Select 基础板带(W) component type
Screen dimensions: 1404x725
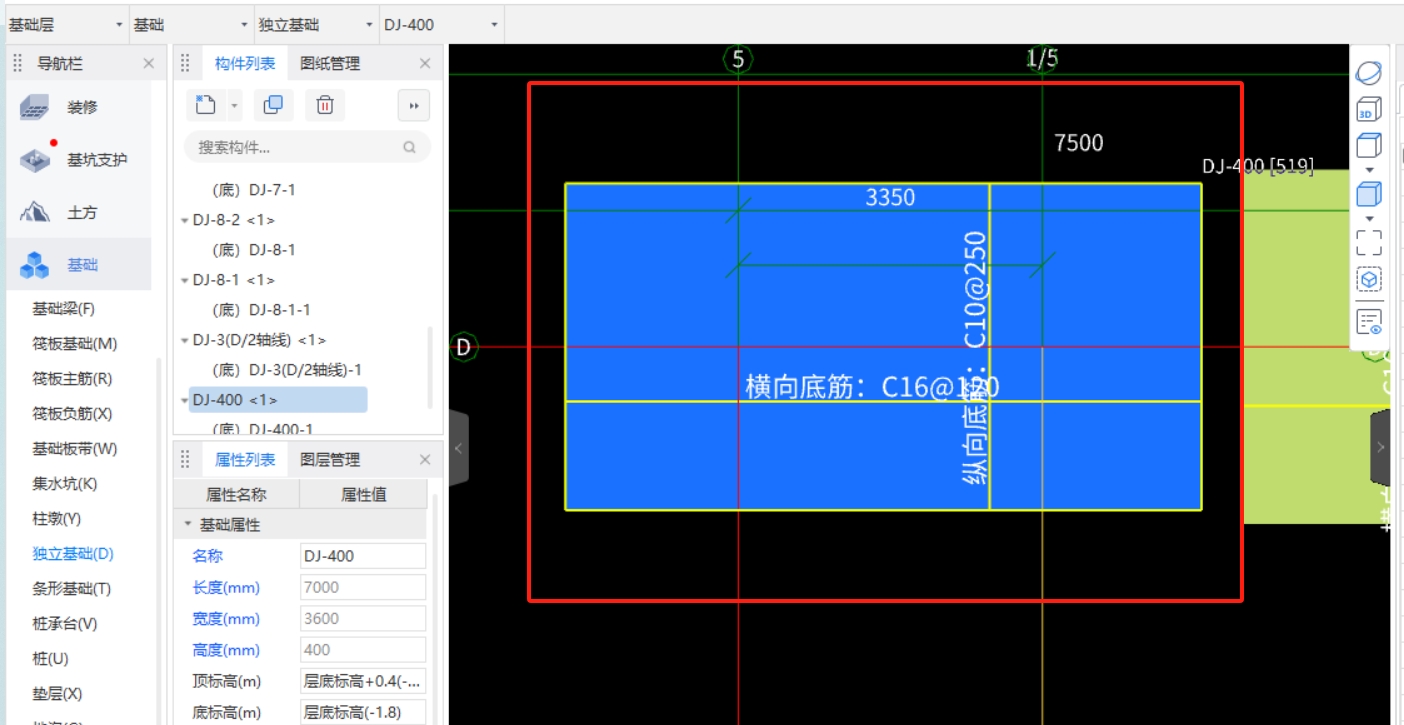pos(75,449)
